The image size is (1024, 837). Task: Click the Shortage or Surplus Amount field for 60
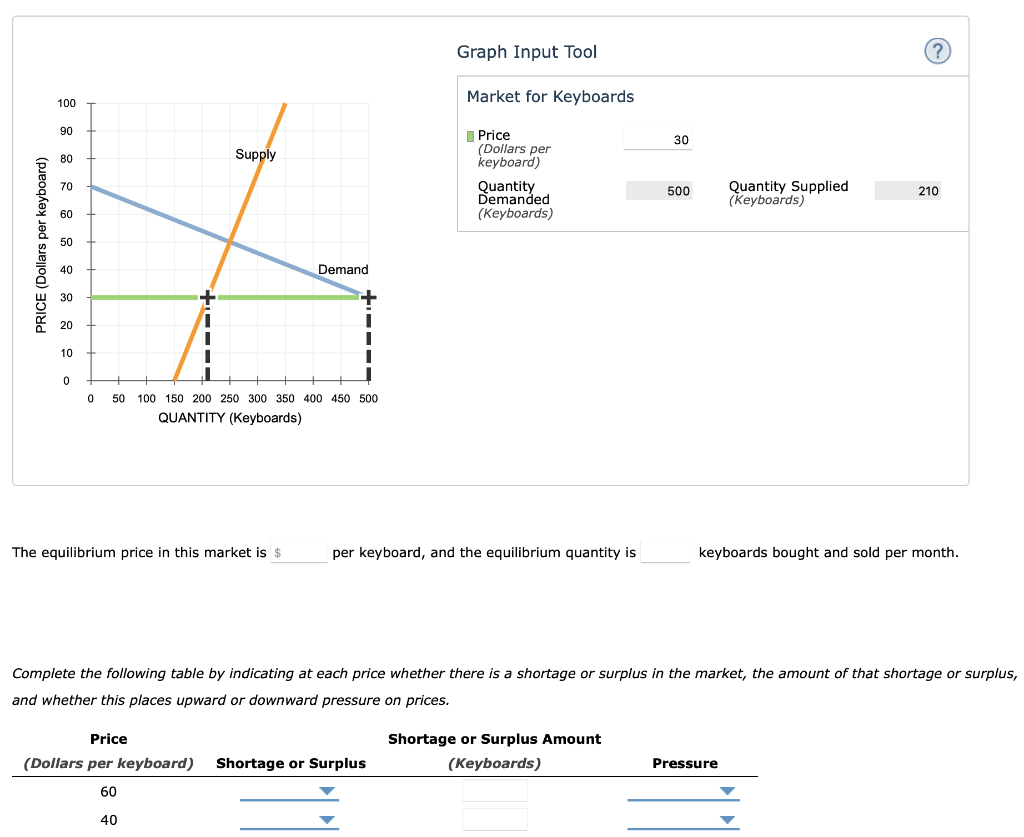tap(493, 790)
